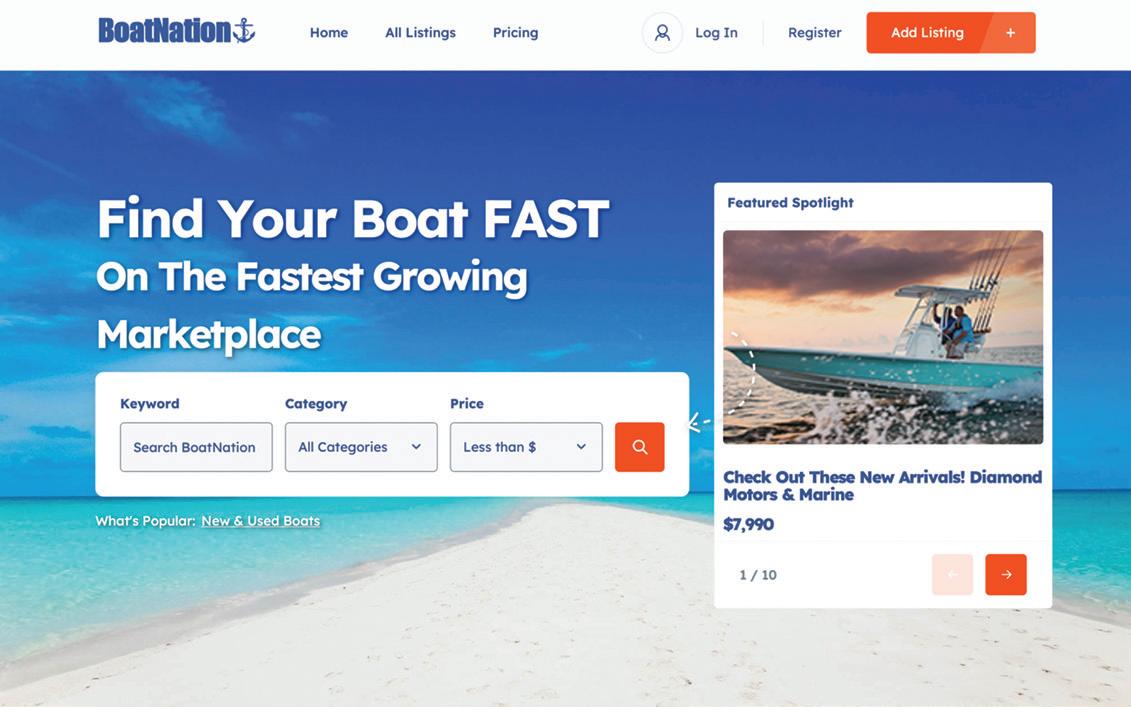
Task: Click the BoatNation anchor logo
Action: (x=177, y=31)
